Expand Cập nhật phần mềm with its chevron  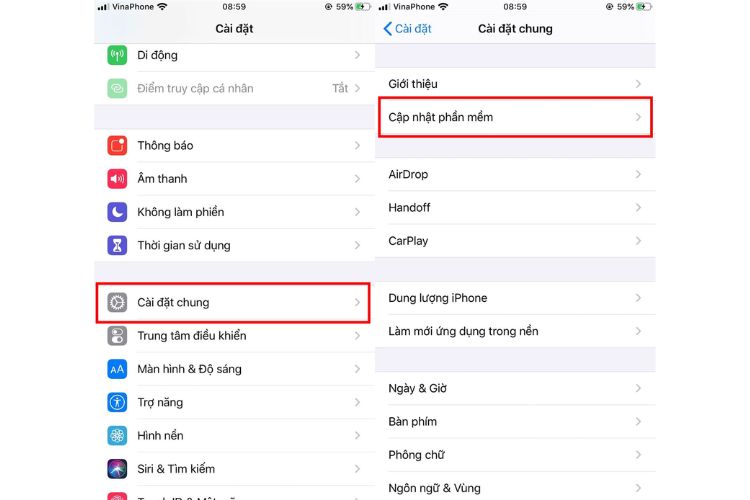pos(638,117)
